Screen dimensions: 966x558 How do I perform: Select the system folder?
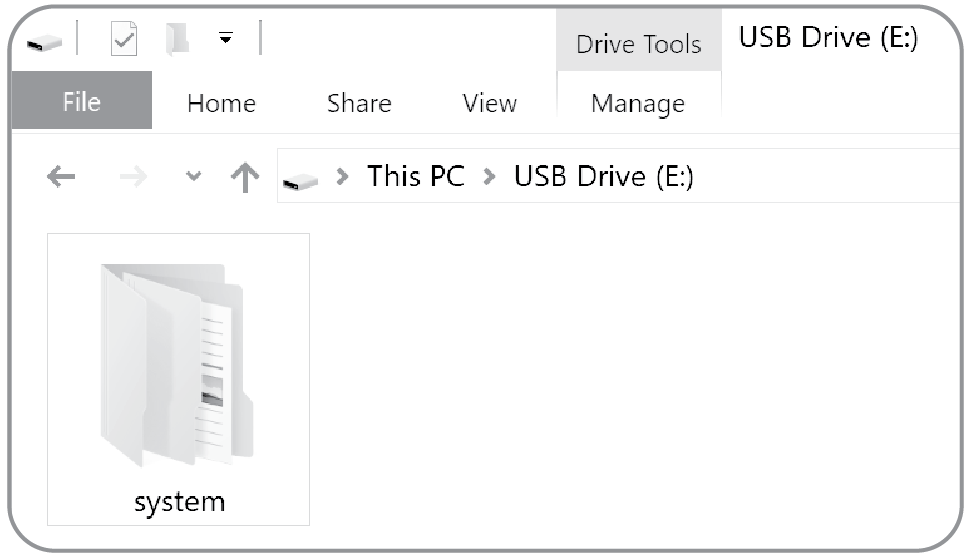point(179,379)
